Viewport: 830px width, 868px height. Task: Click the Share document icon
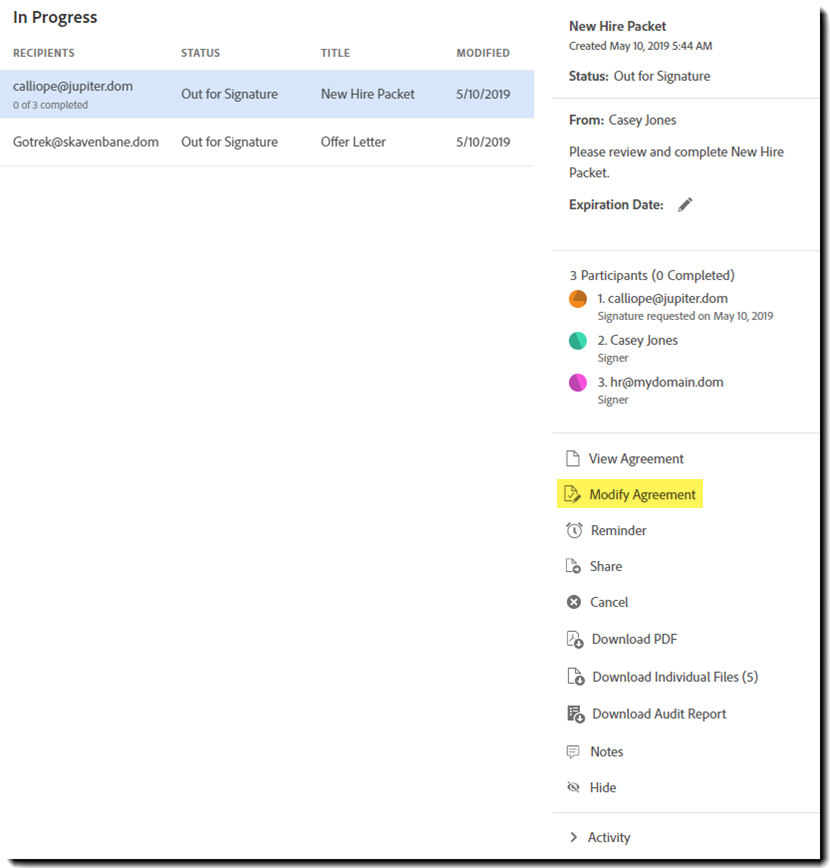(573, 566)
